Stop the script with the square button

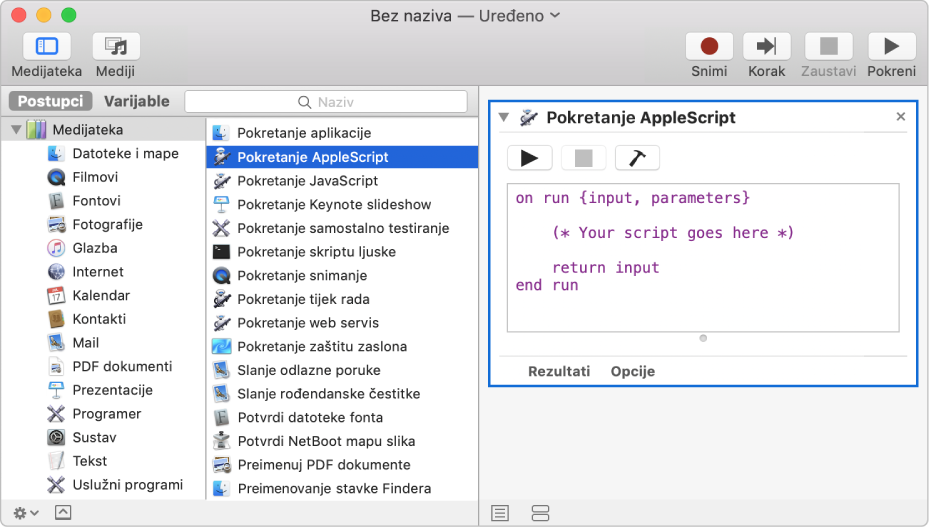[583, 158]
